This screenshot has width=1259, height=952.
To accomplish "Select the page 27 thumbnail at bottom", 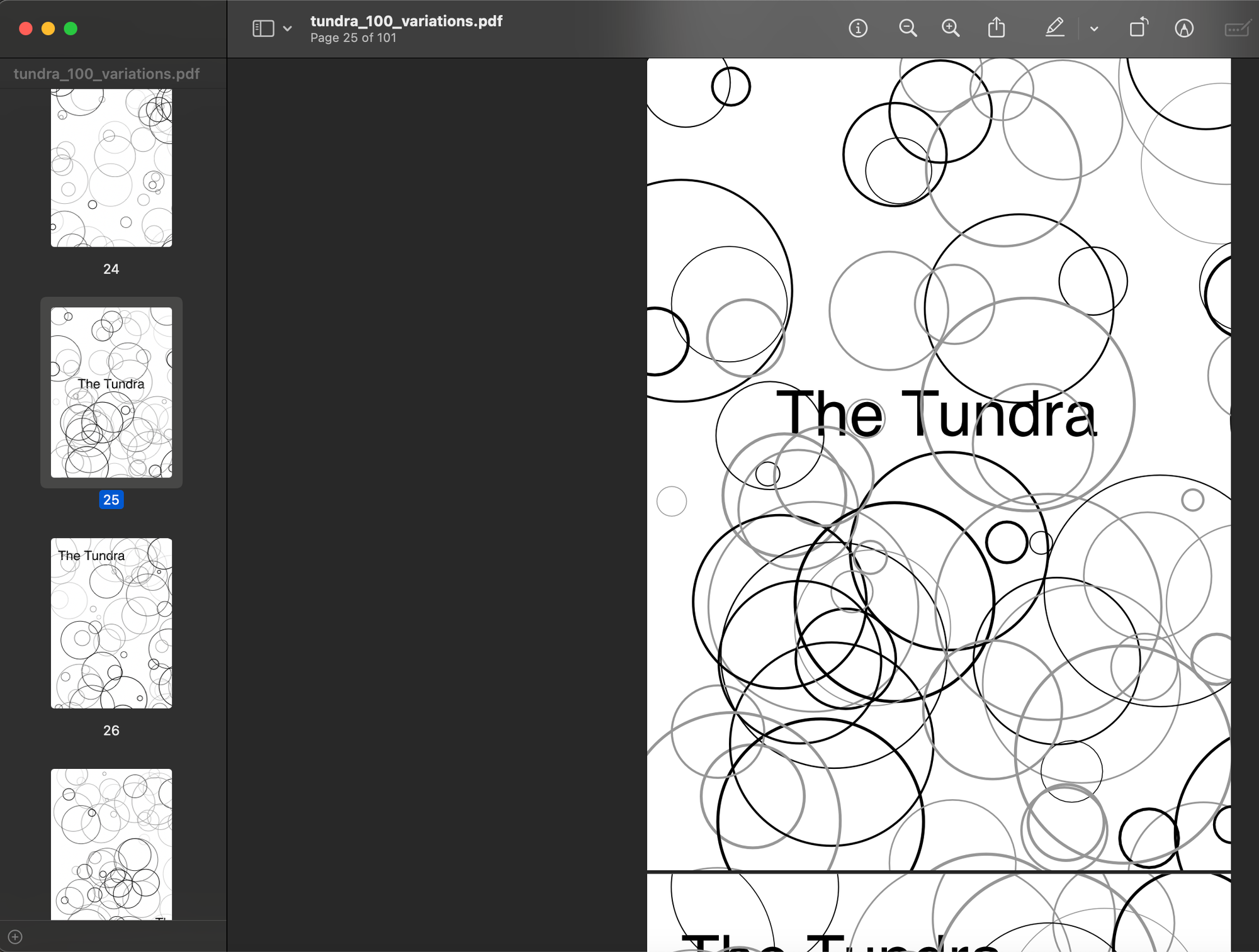I will [x=111, y=843].
